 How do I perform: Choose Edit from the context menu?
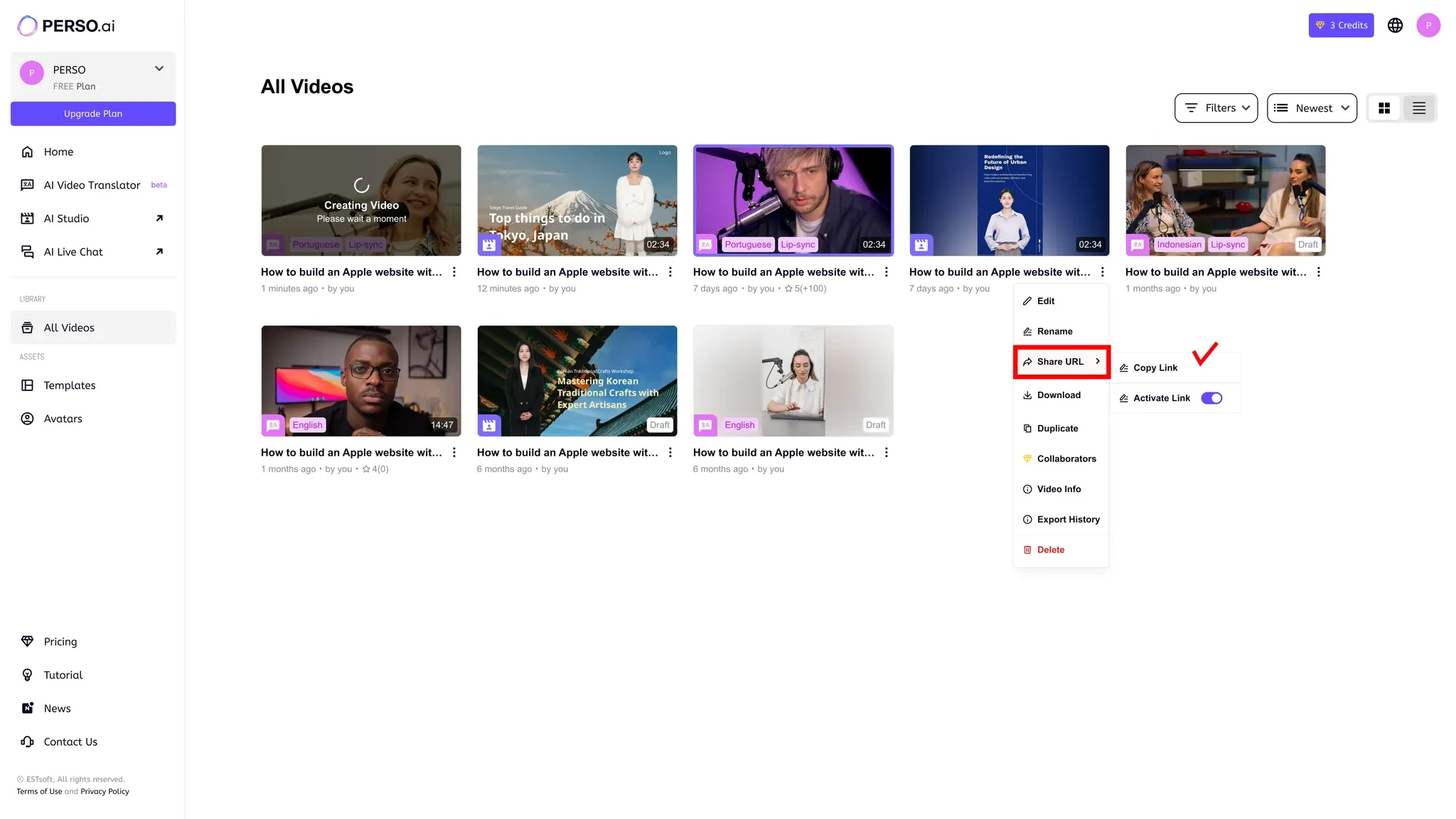pos(1061,301)
